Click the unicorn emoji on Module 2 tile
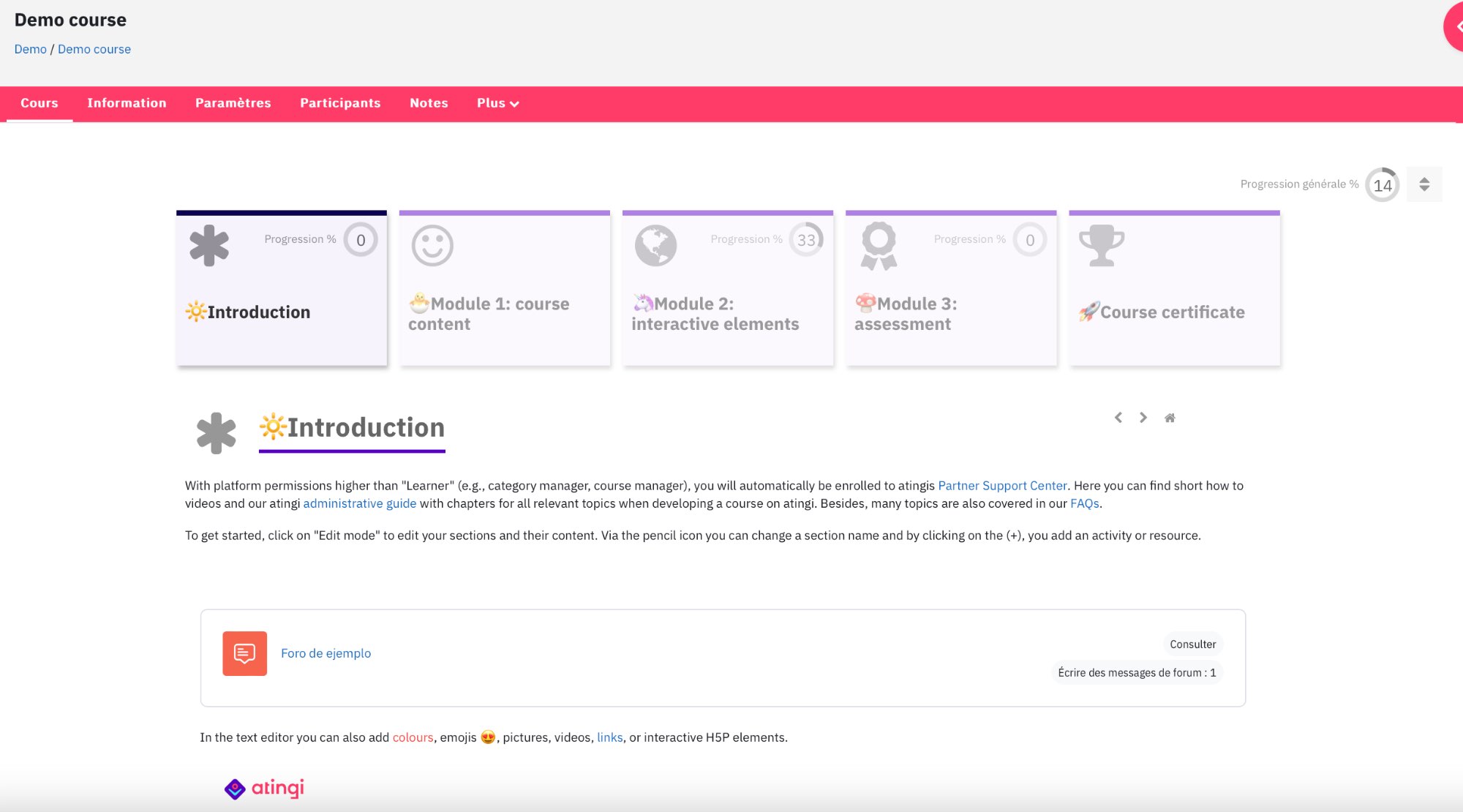This screenshot has height=812, width=1463. point(643,303)
